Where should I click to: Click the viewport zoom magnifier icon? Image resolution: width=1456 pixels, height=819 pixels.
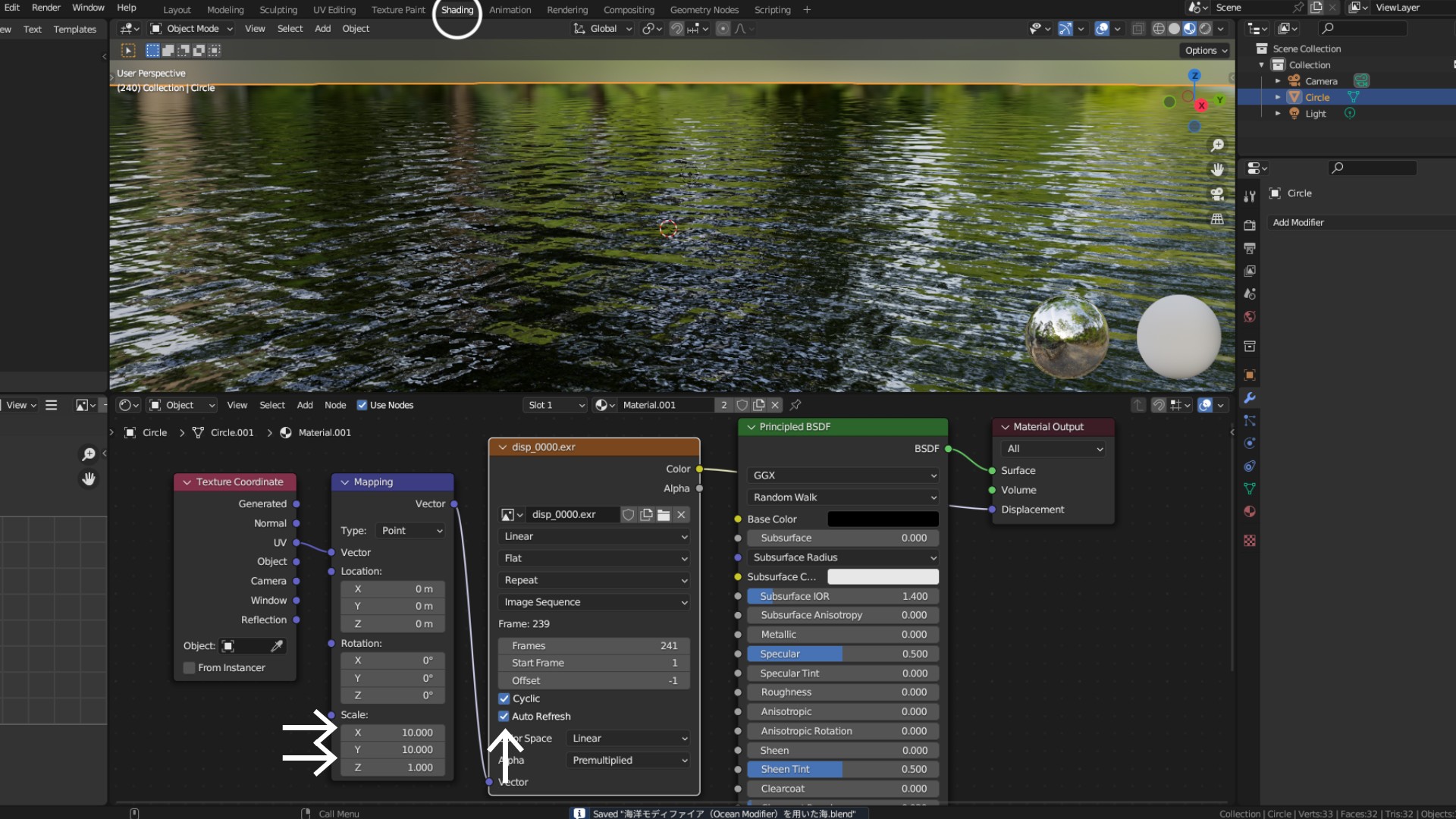[1217, 146]
